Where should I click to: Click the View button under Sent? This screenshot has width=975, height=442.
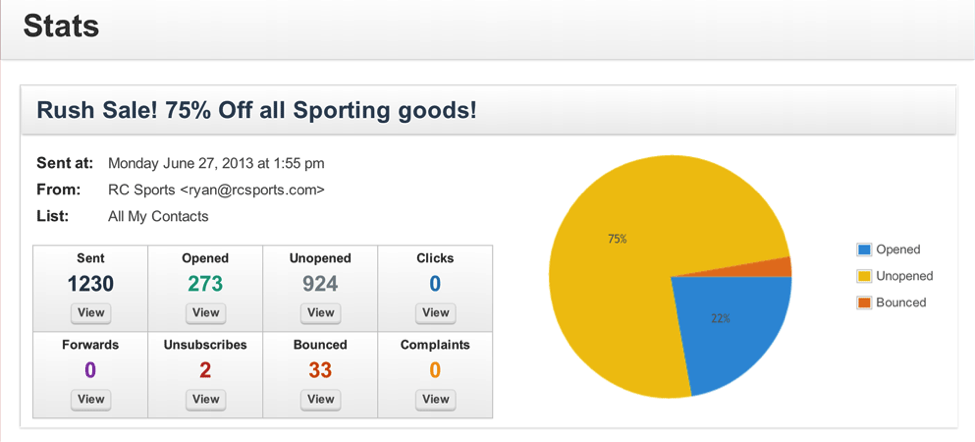click(x=91, y=312)
